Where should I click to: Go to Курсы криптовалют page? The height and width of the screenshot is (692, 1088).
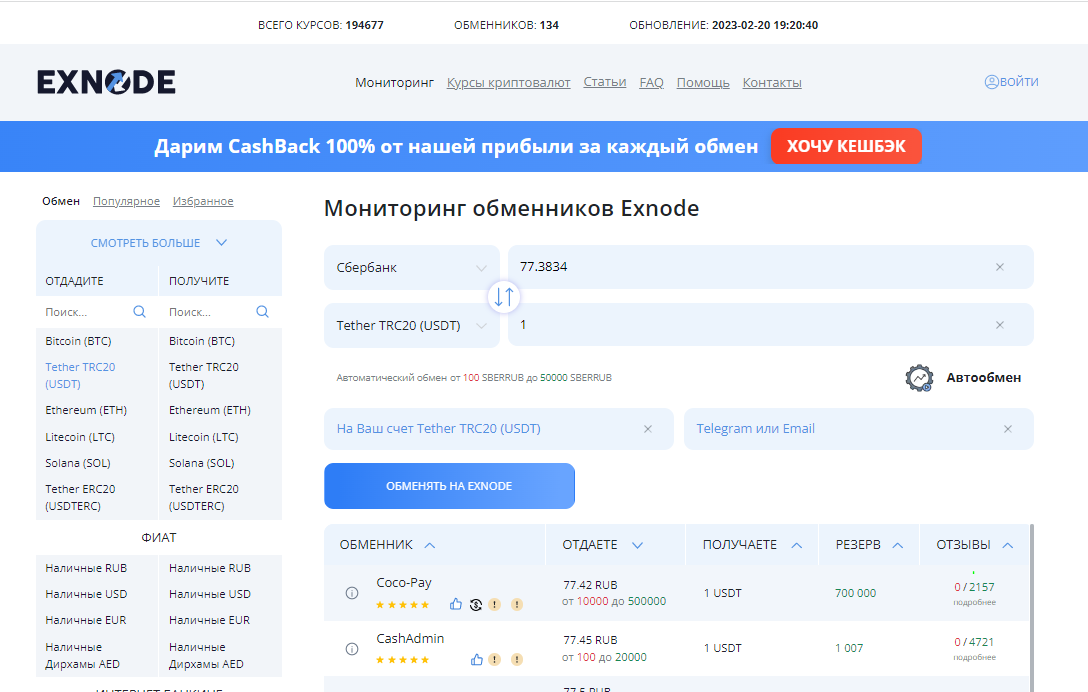509,83
